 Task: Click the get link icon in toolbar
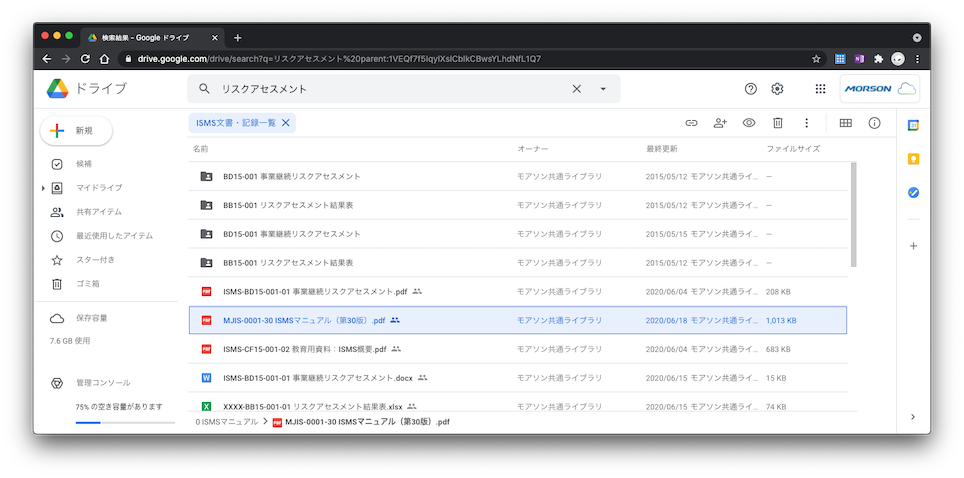coord(691,123)
